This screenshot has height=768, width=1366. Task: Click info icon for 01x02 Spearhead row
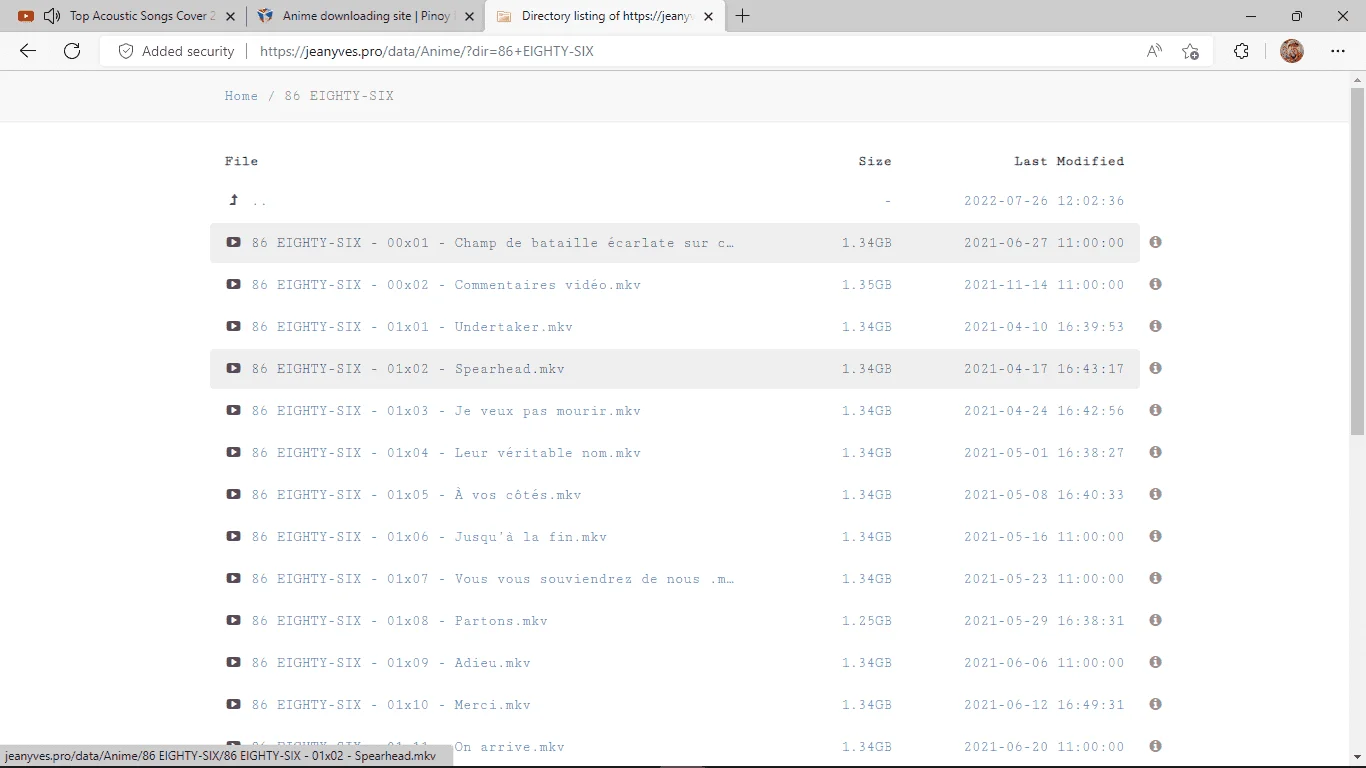click(1155, 368)
